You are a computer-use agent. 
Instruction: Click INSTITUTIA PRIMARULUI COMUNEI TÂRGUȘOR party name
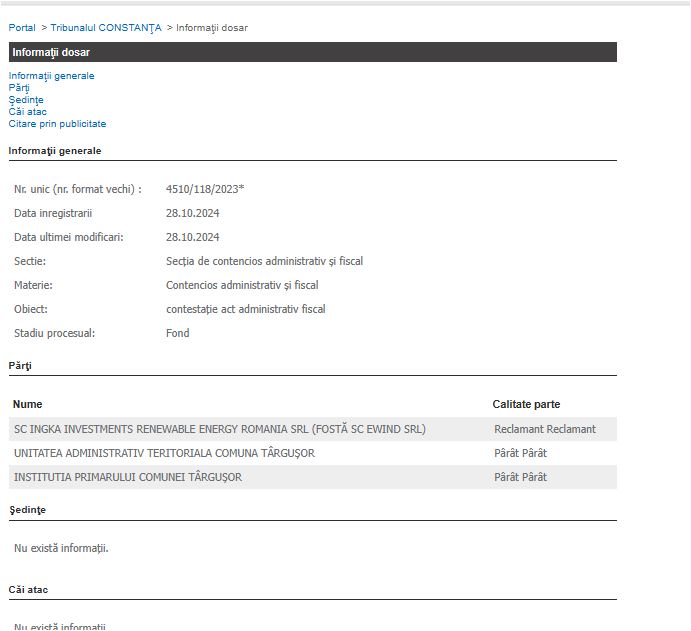point(128,477)
